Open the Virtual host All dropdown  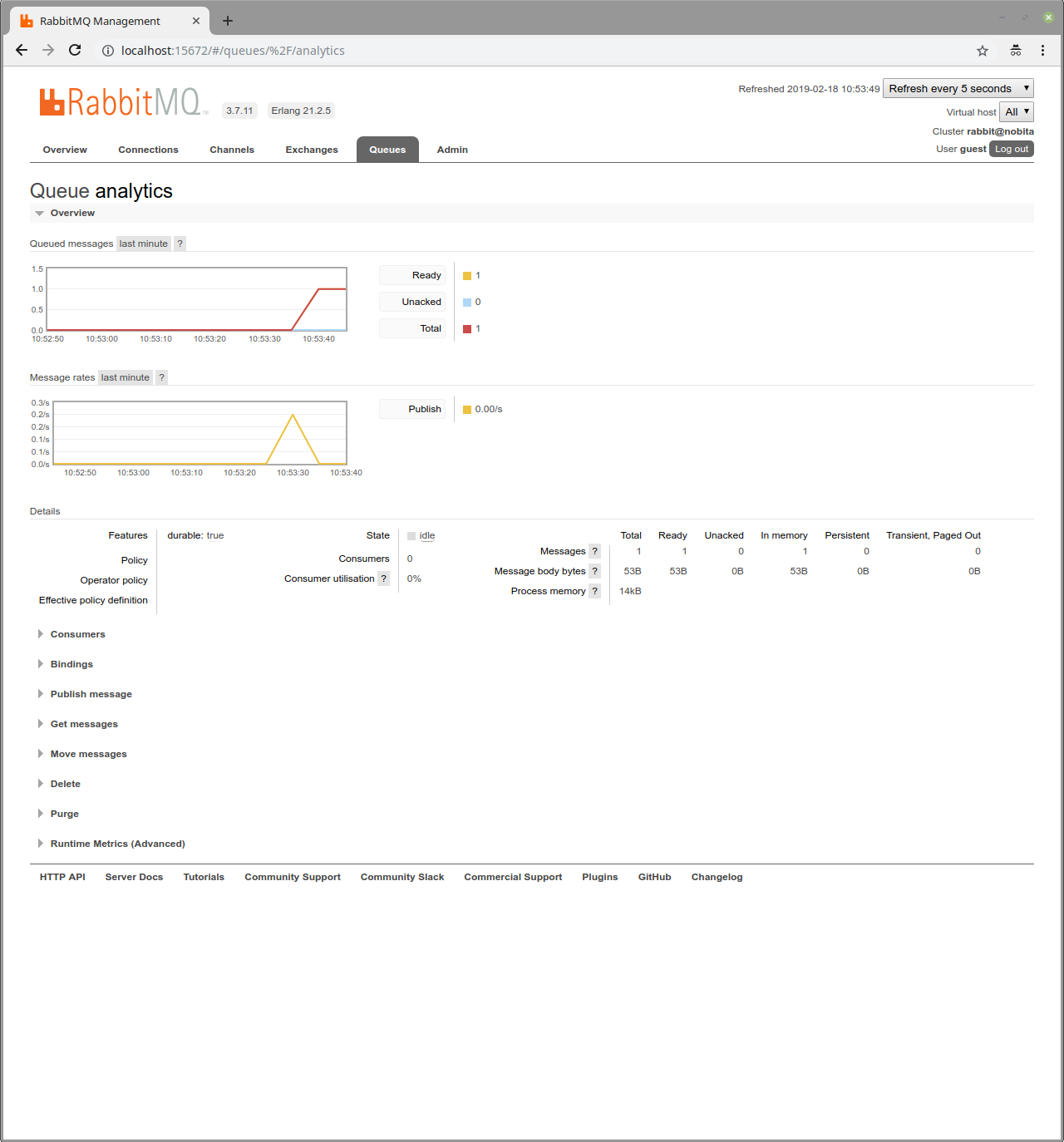click(1017, 112)
